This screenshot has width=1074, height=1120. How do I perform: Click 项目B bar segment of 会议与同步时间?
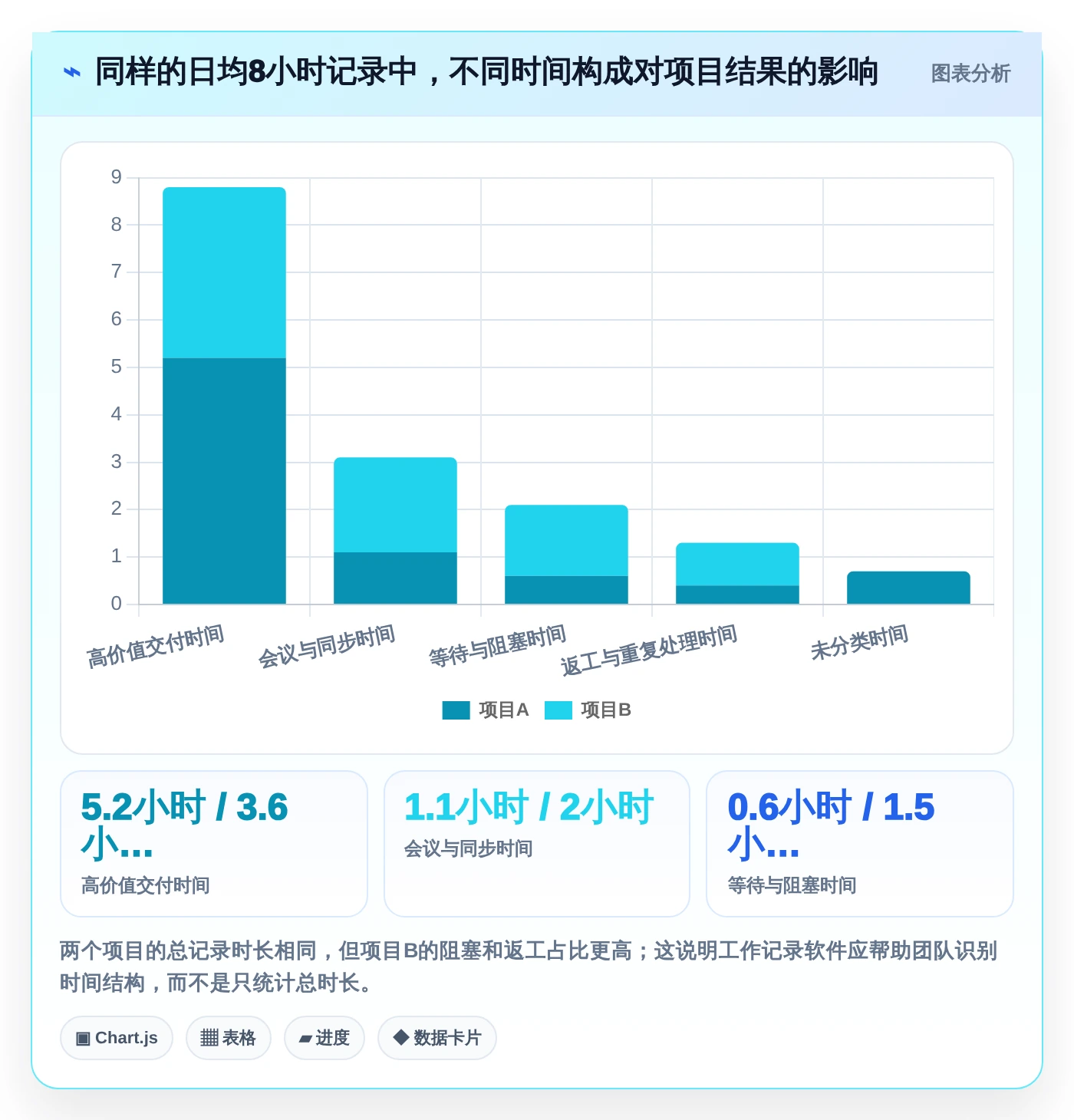395,505
